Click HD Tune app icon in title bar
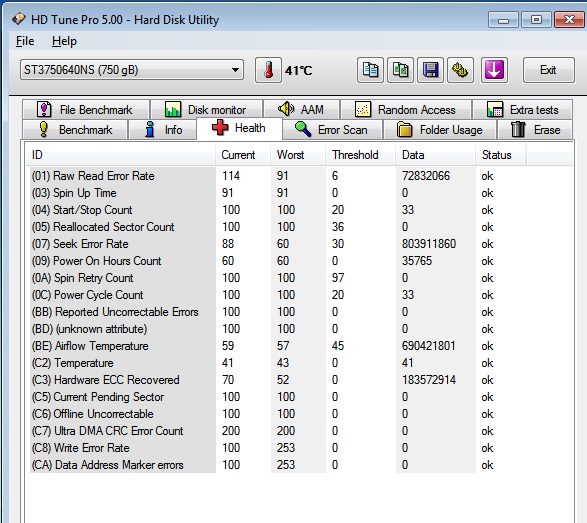Screen dimensions: 587x523 click(x=18, y=19)
